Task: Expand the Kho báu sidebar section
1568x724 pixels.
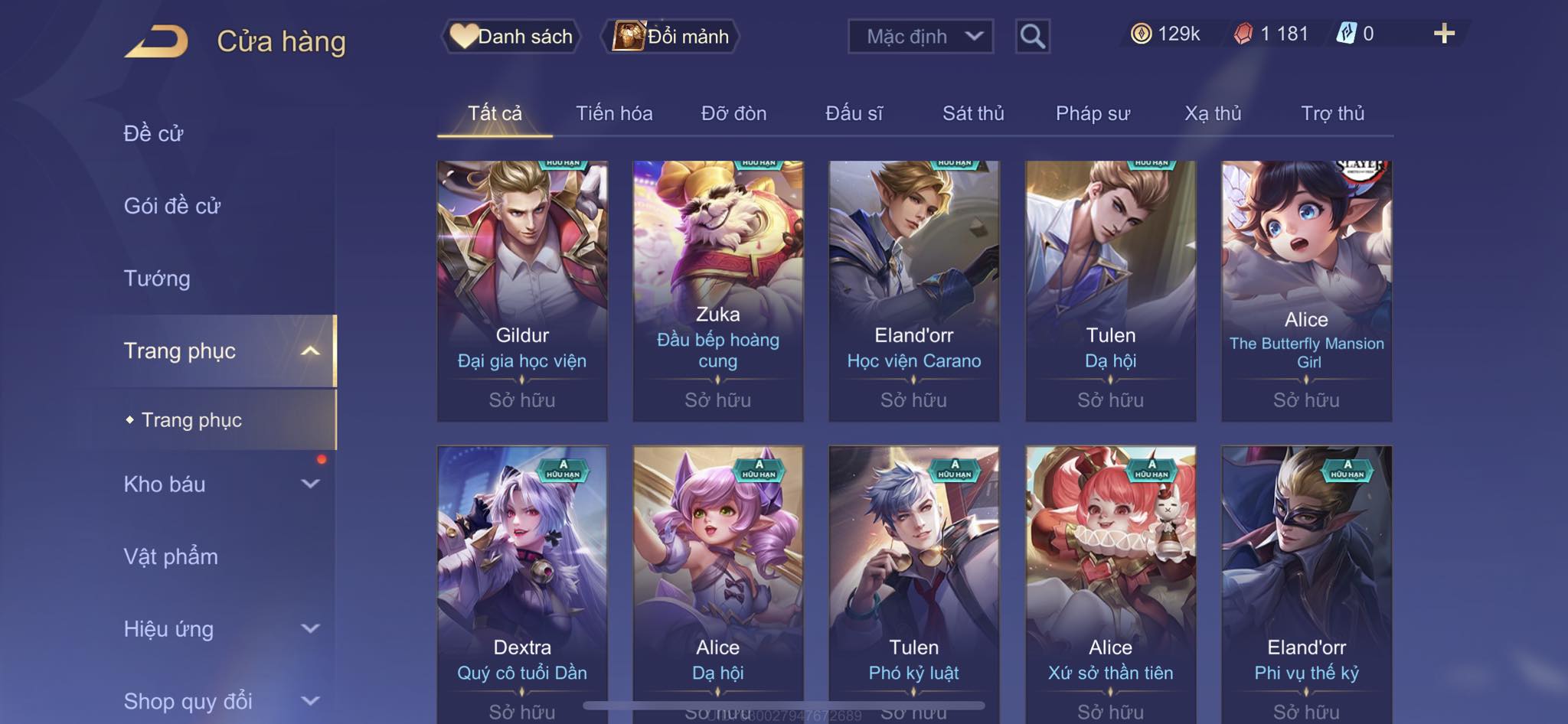Action: click(310, 484)
